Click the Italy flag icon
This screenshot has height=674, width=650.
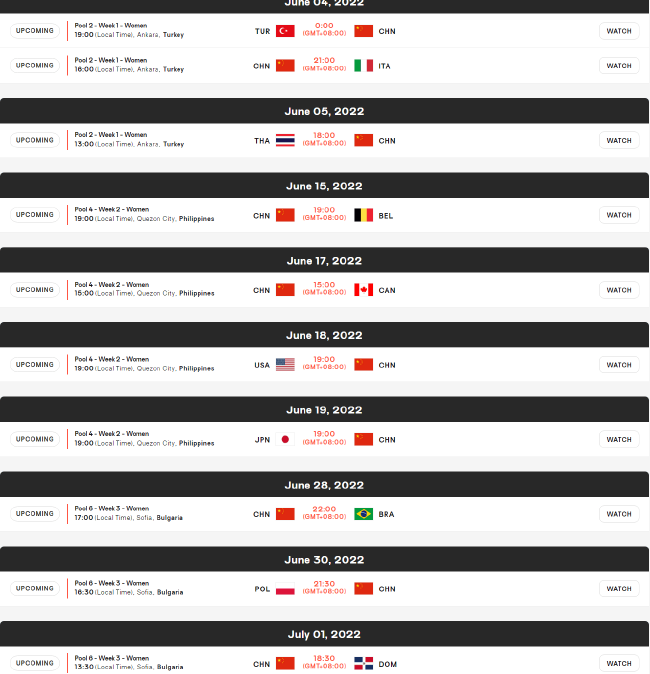click(363, 66)
